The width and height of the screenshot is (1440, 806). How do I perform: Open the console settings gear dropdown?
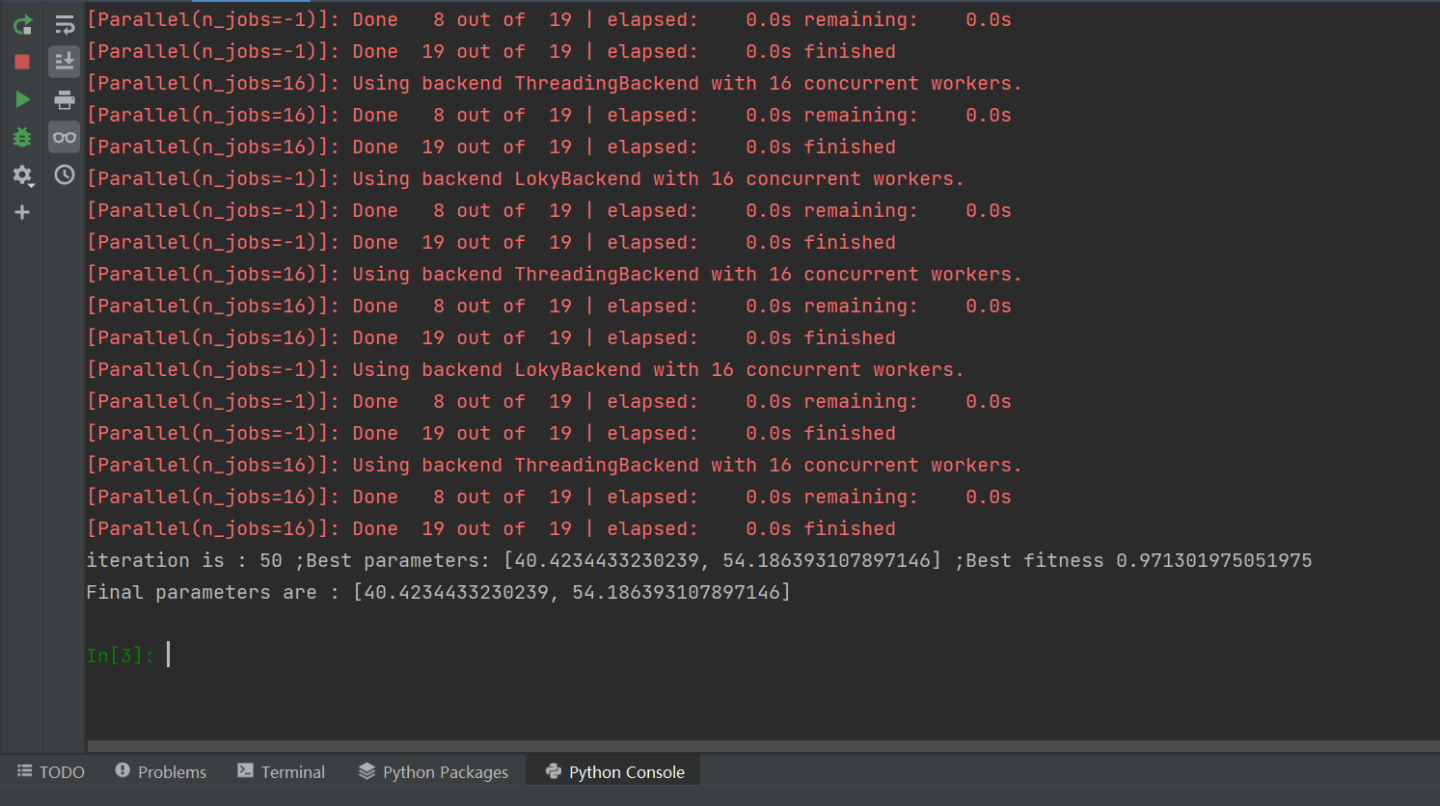click(x=22, y=176)
